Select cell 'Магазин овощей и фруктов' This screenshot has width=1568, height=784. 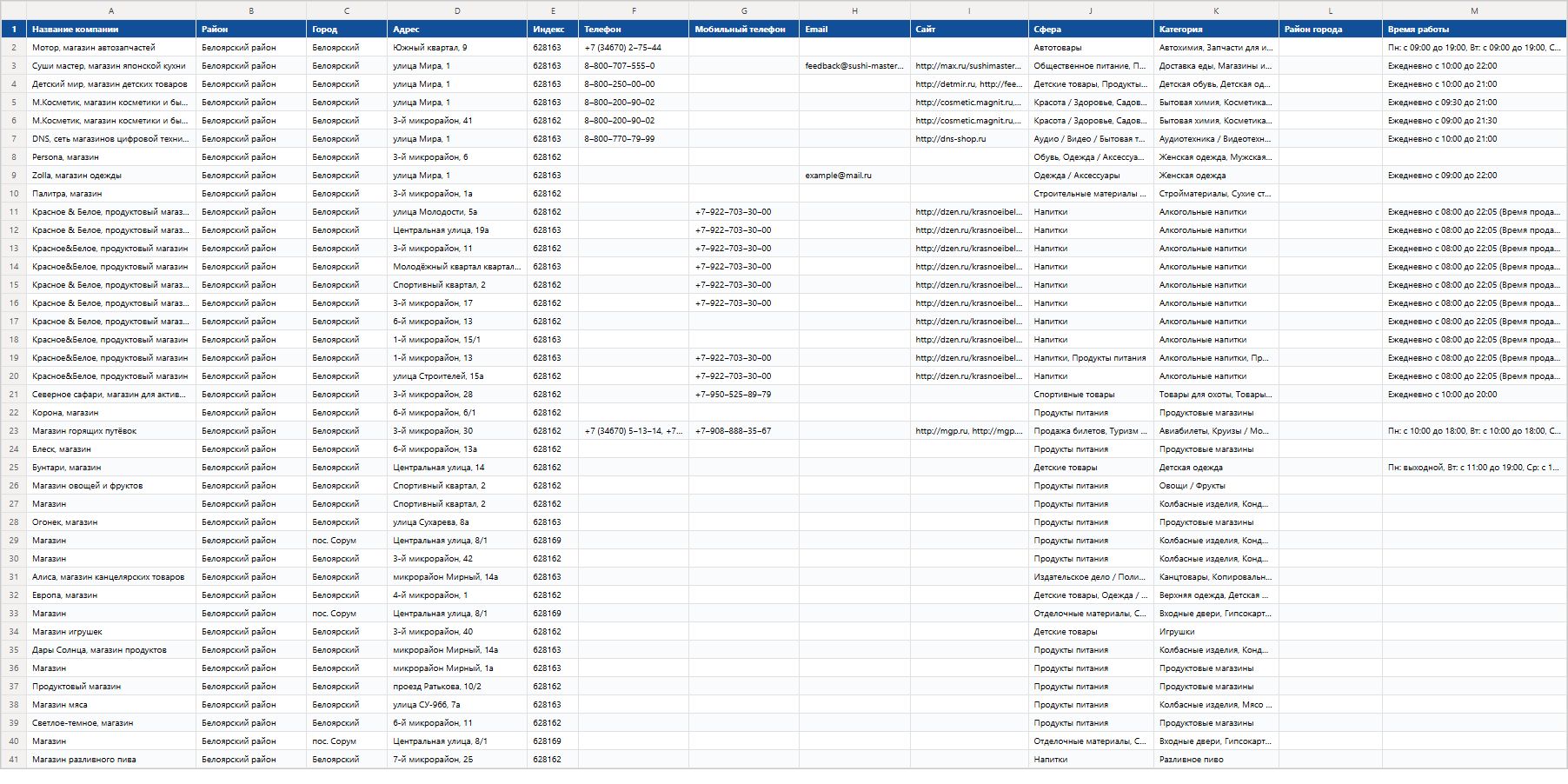pos(111,486)
